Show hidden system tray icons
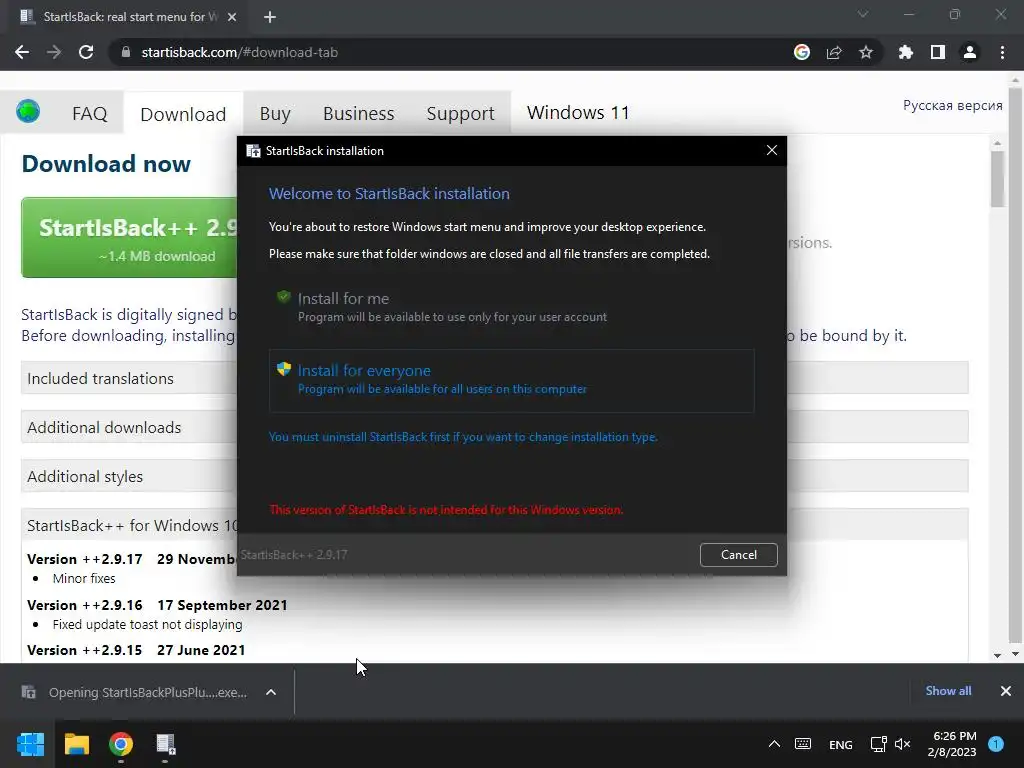Image resolution: width=1024 pixels, height=768 pixels. pos(774,744)
